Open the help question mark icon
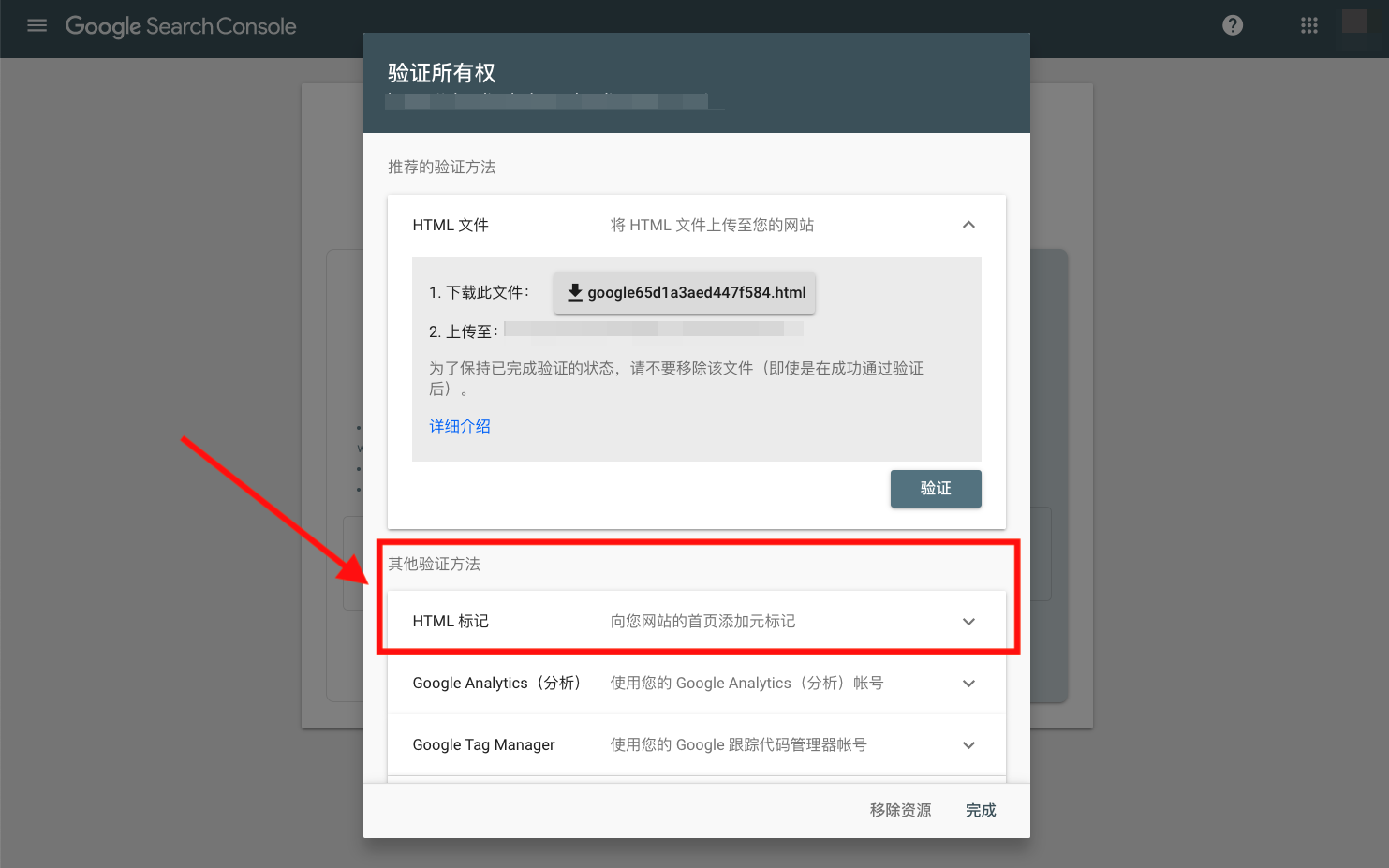Screen dimensions: 1389x868 (1233, 25)
